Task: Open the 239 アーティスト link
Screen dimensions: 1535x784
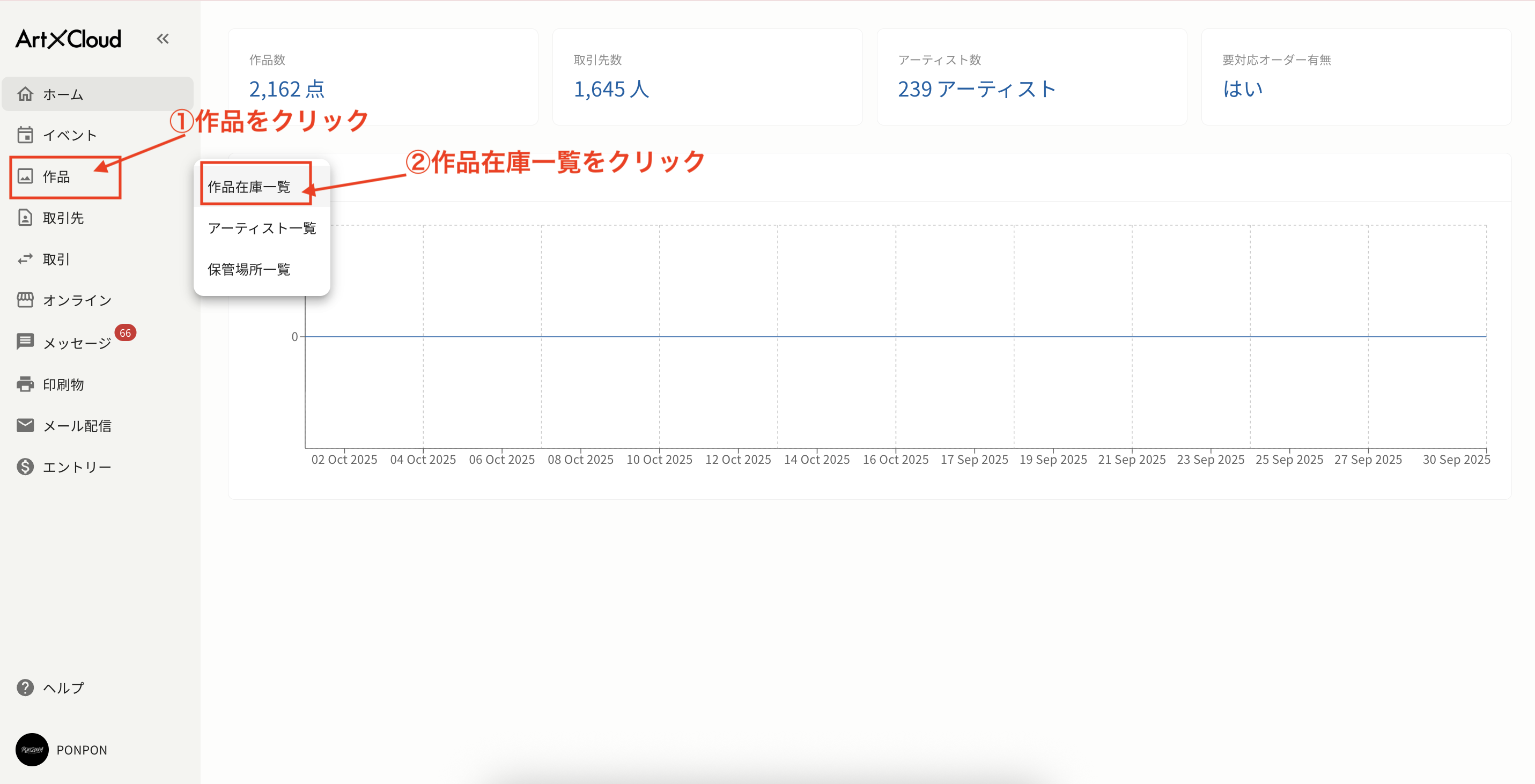Action: (x=976, y=90)
